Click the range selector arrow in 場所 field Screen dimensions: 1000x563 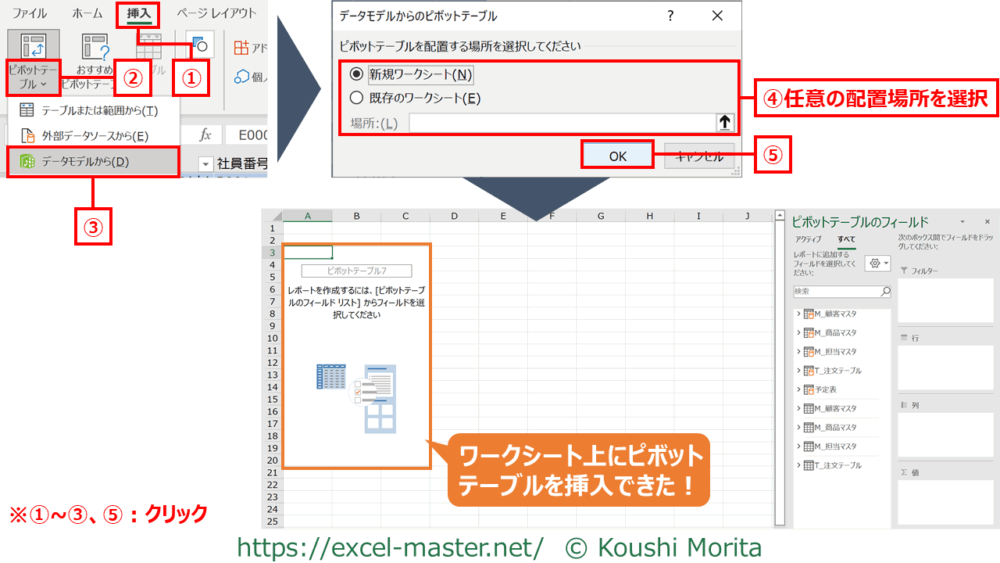coord(724,123)
